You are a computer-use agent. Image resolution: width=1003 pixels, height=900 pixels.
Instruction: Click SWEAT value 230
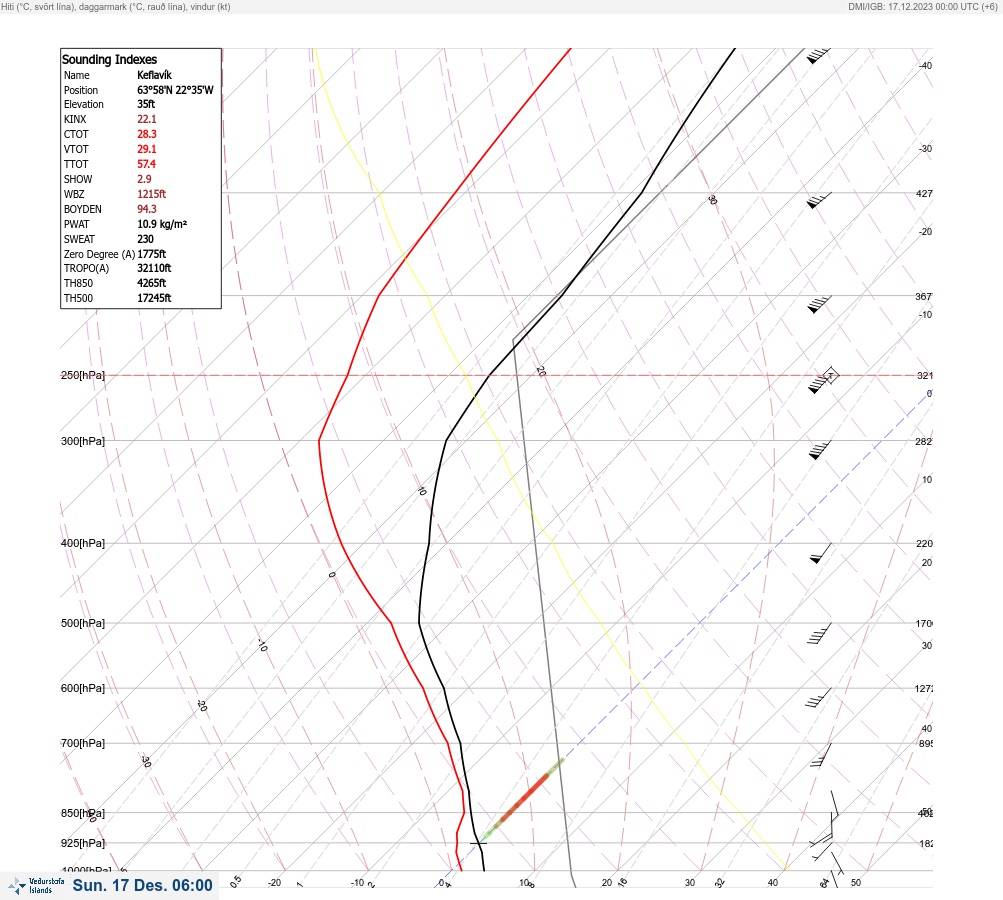(x=145, y=239)
